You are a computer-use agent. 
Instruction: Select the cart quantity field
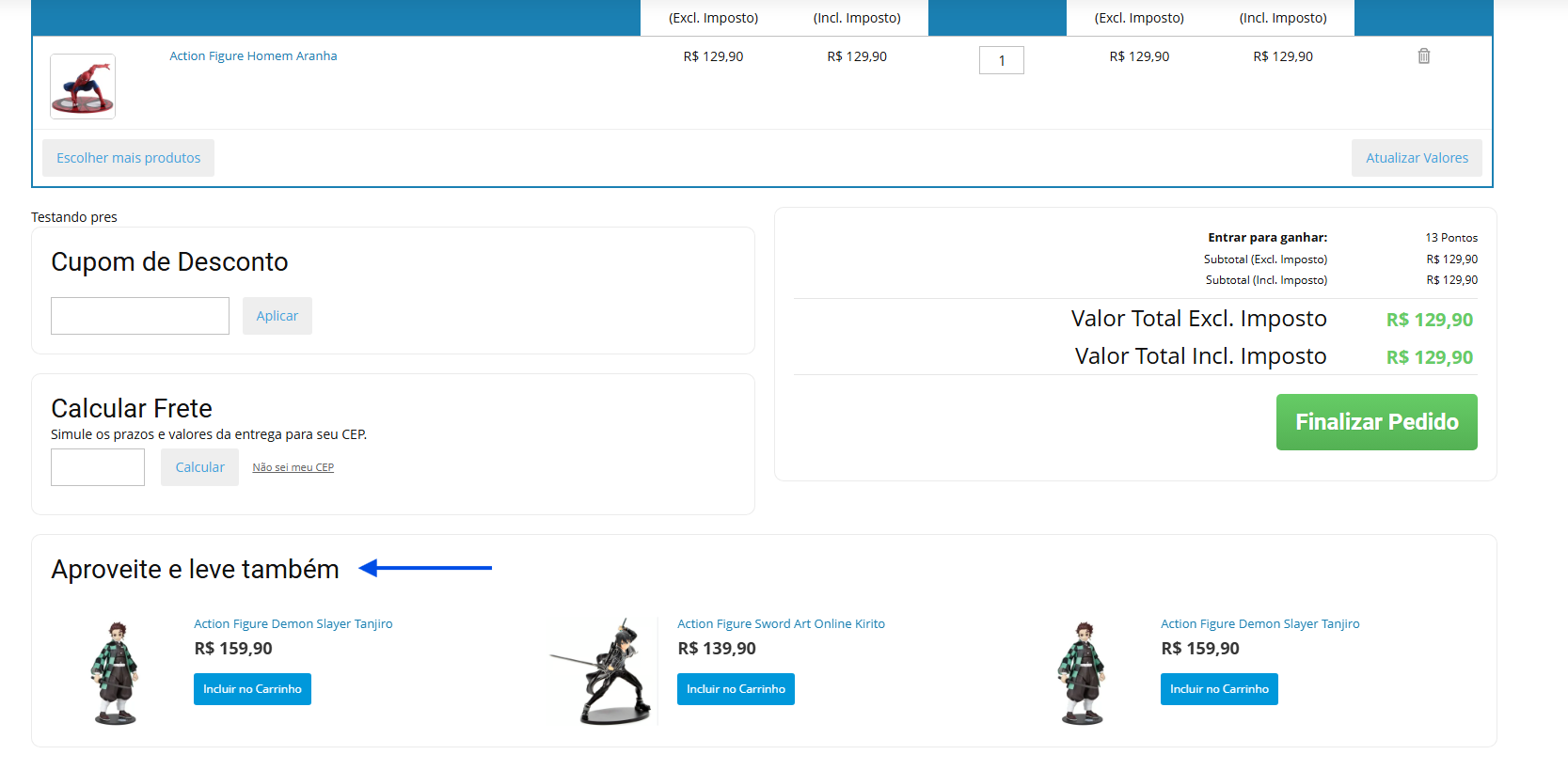[1001, 60]
